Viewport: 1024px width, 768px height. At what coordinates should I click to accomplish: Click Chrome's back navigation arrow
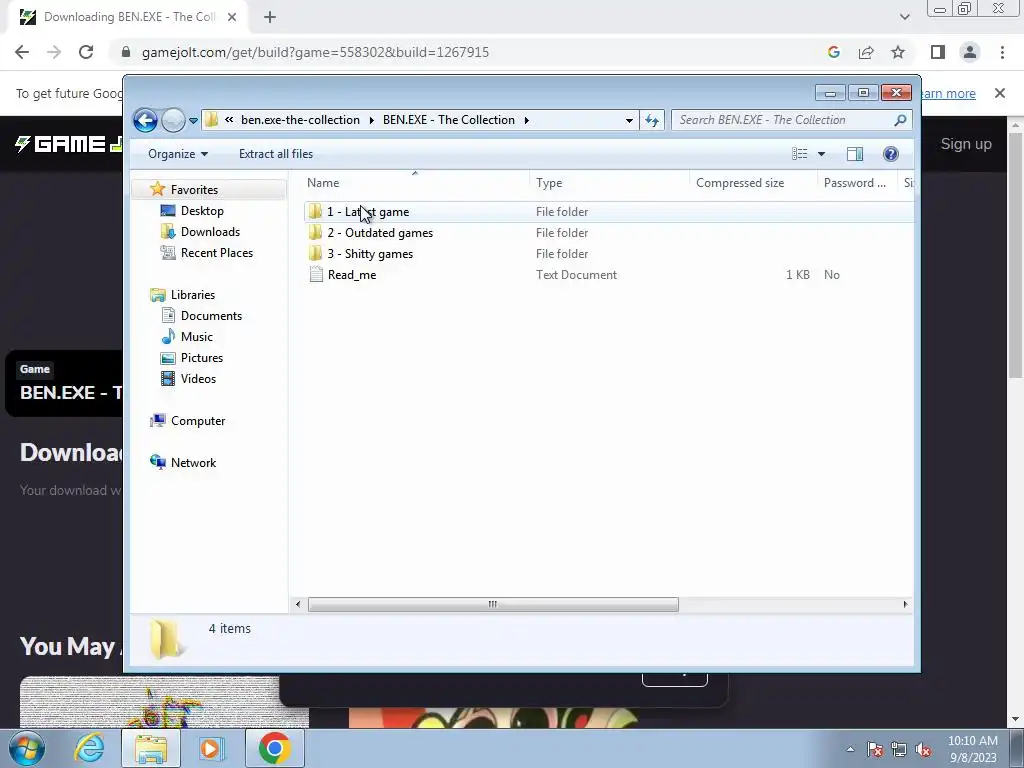click(22, 52)
